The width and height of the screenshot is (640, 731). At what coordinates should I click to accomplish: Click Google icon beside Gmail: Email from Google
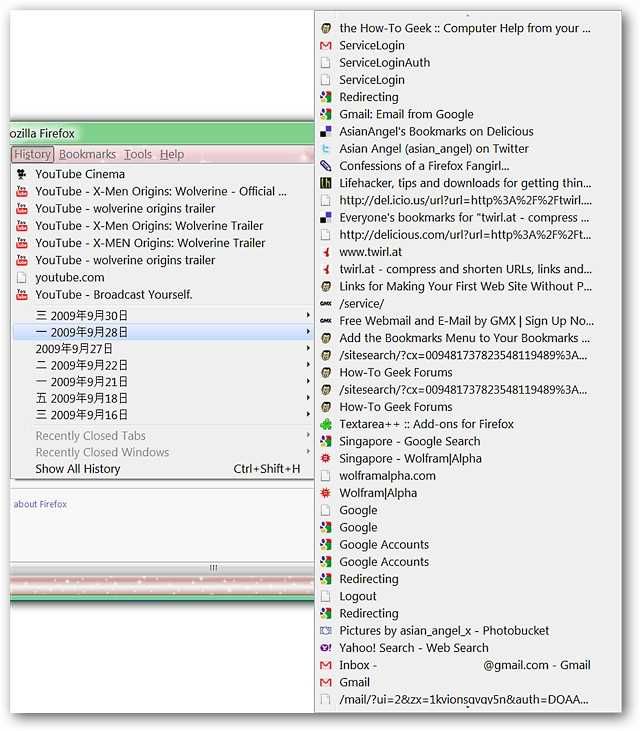326,114
